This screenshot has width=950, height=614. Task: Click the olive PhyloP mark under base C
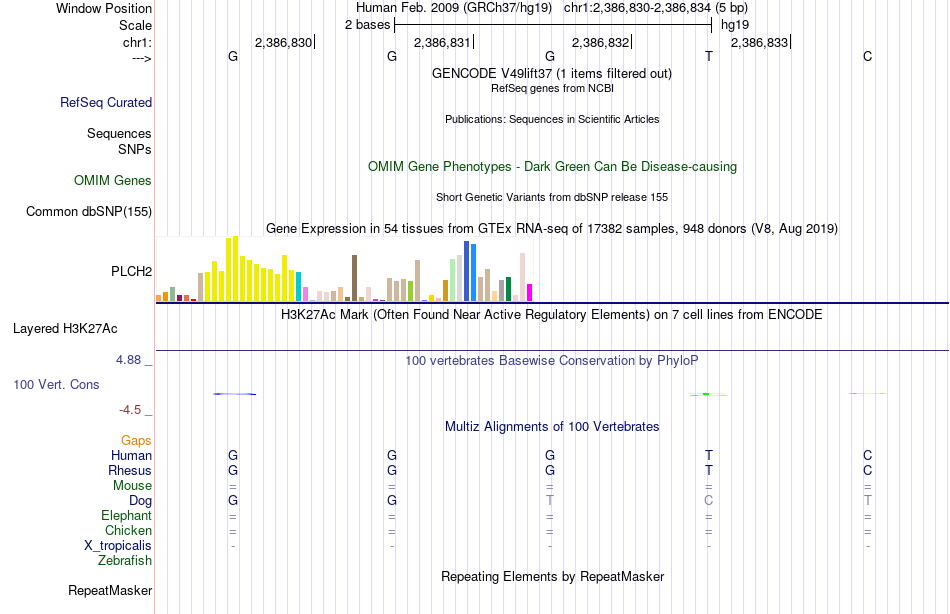868,393
